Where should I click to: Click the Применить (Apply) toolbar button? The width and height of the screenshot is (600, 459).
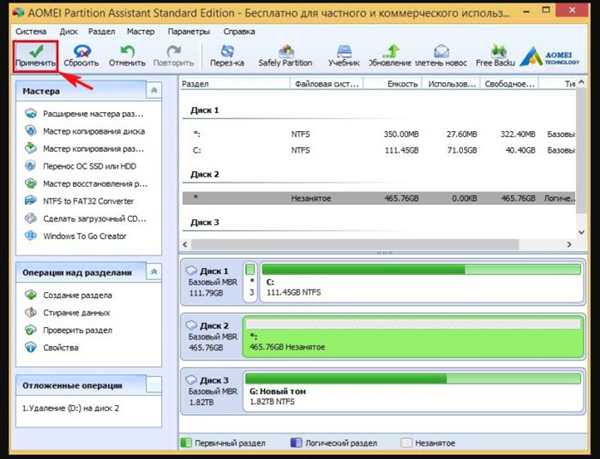[x=36, y=56]
